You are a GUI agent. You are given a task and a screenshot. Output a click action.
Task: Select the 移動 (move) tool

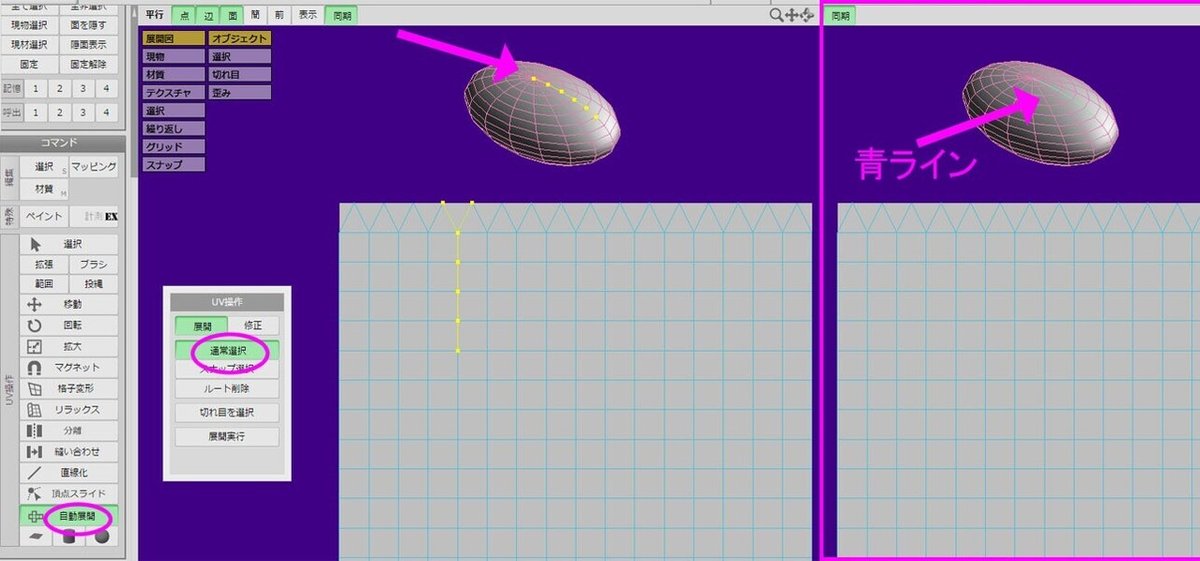pyautogui.click(x=69, y=304)
